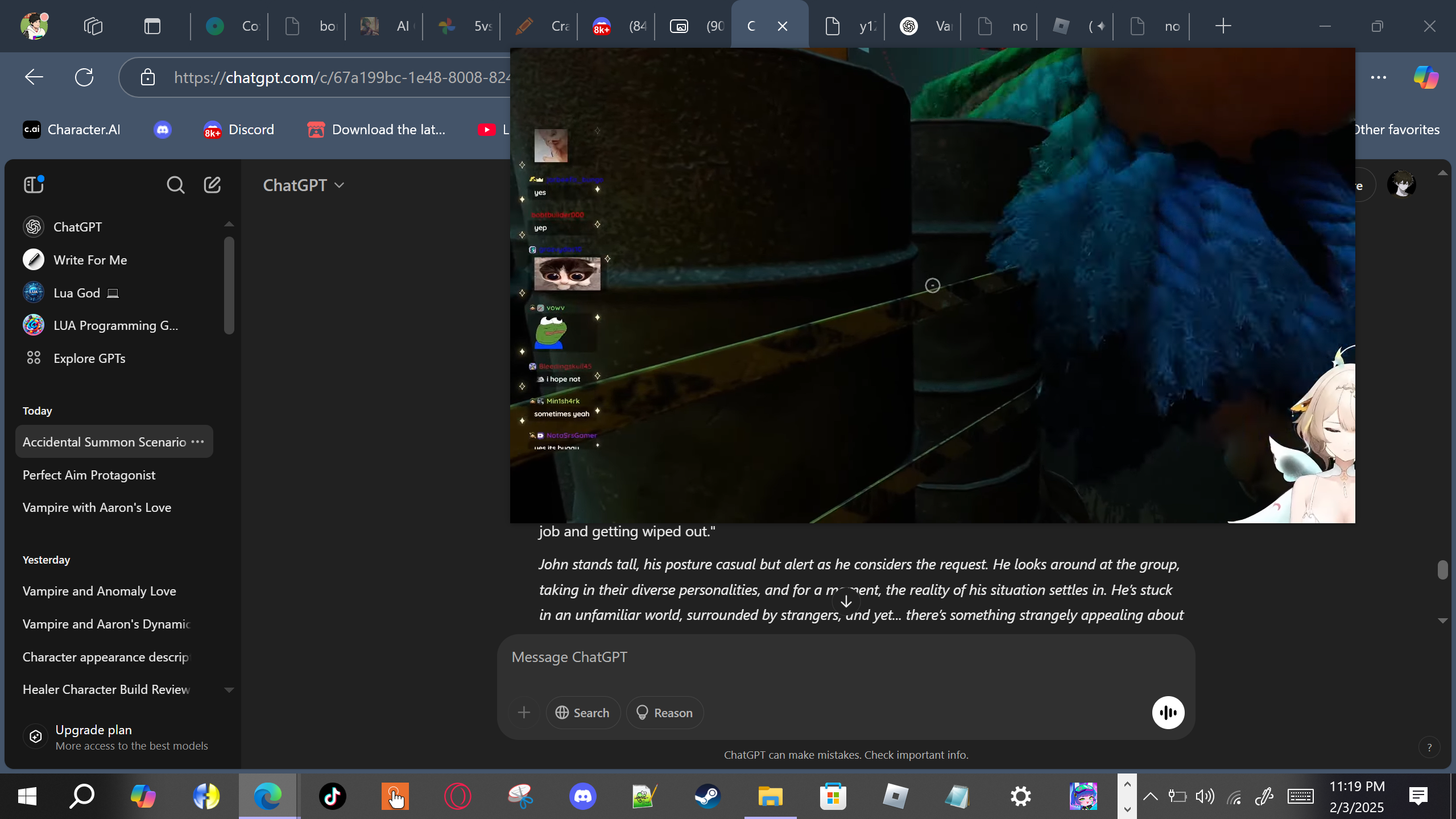Open the clock showing 11:19 PM

[1357, 796]
